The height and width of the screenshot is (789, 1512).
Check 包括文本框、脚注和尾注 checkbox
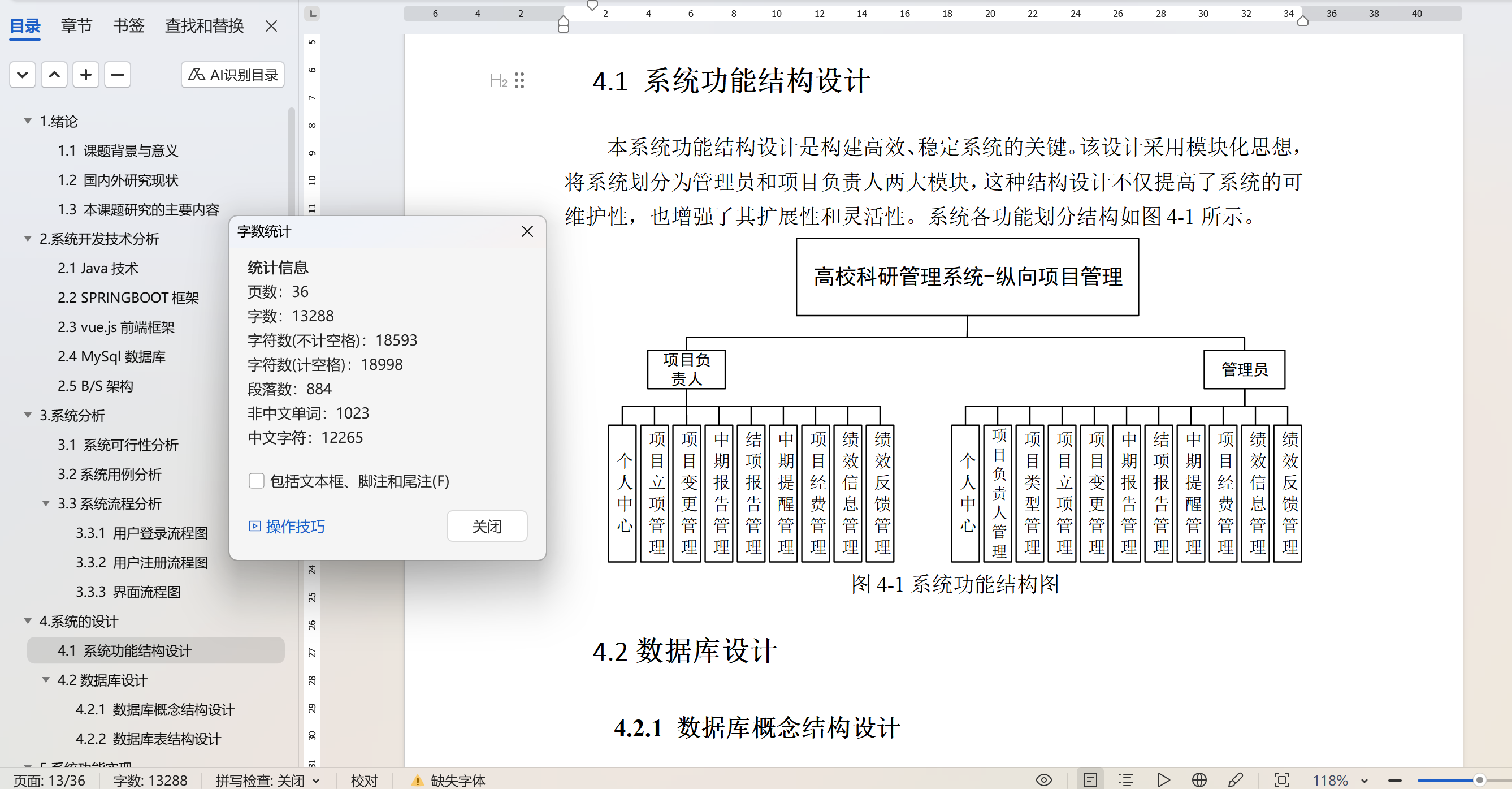click(x=257, y=481)
